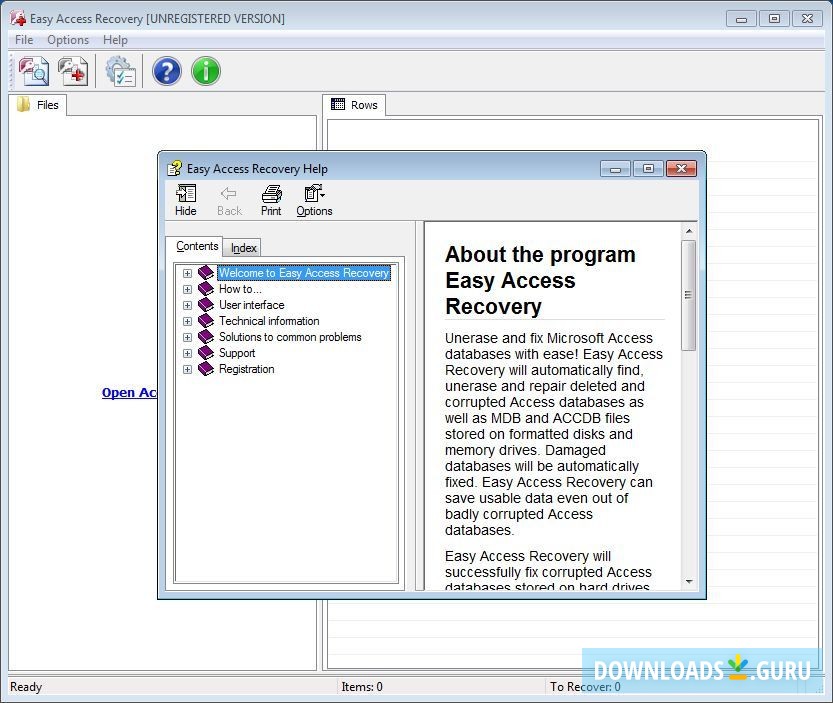Click the add recovery file toolbar icon
The image size is (833, 703).
coord(73,71)
